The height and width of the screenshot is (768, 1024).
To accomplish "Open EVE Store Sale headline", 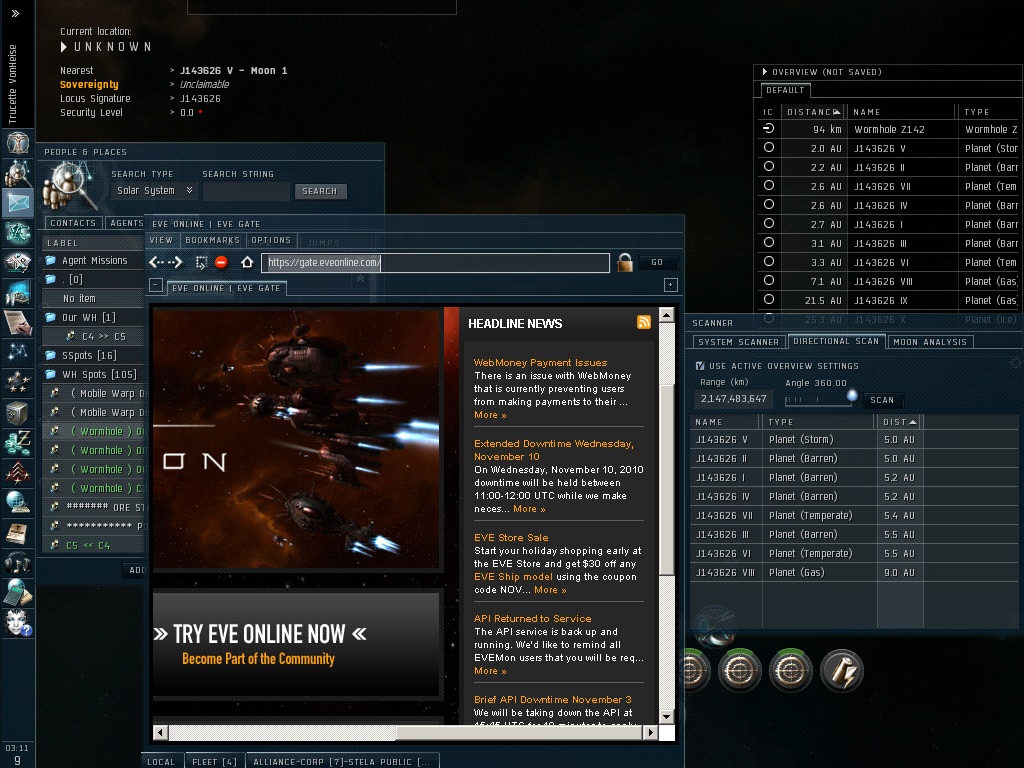I will pos(511,537).
